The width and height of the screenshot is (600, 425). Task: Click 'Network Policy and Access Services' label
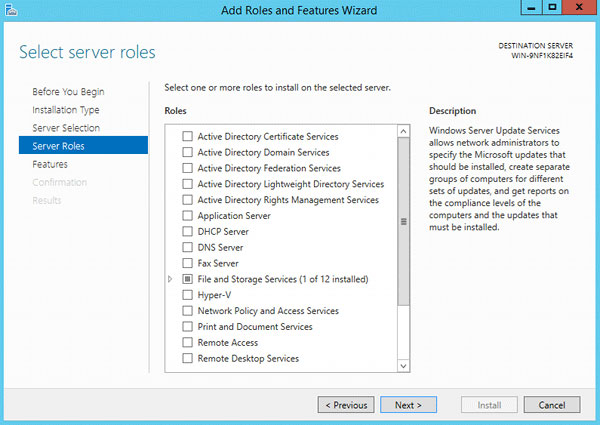(268, 311)
